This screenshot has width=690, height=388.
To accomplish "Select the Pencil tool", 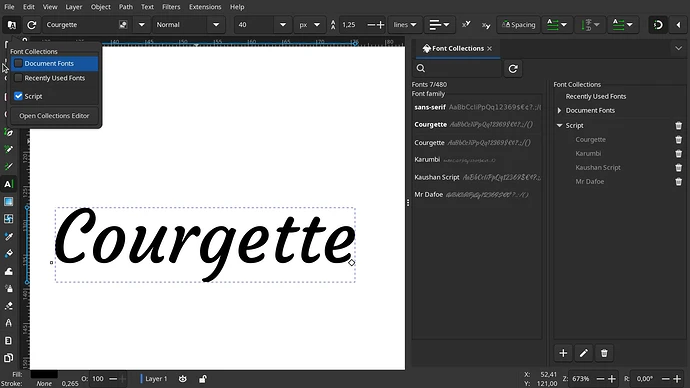I will click(8, 149).
